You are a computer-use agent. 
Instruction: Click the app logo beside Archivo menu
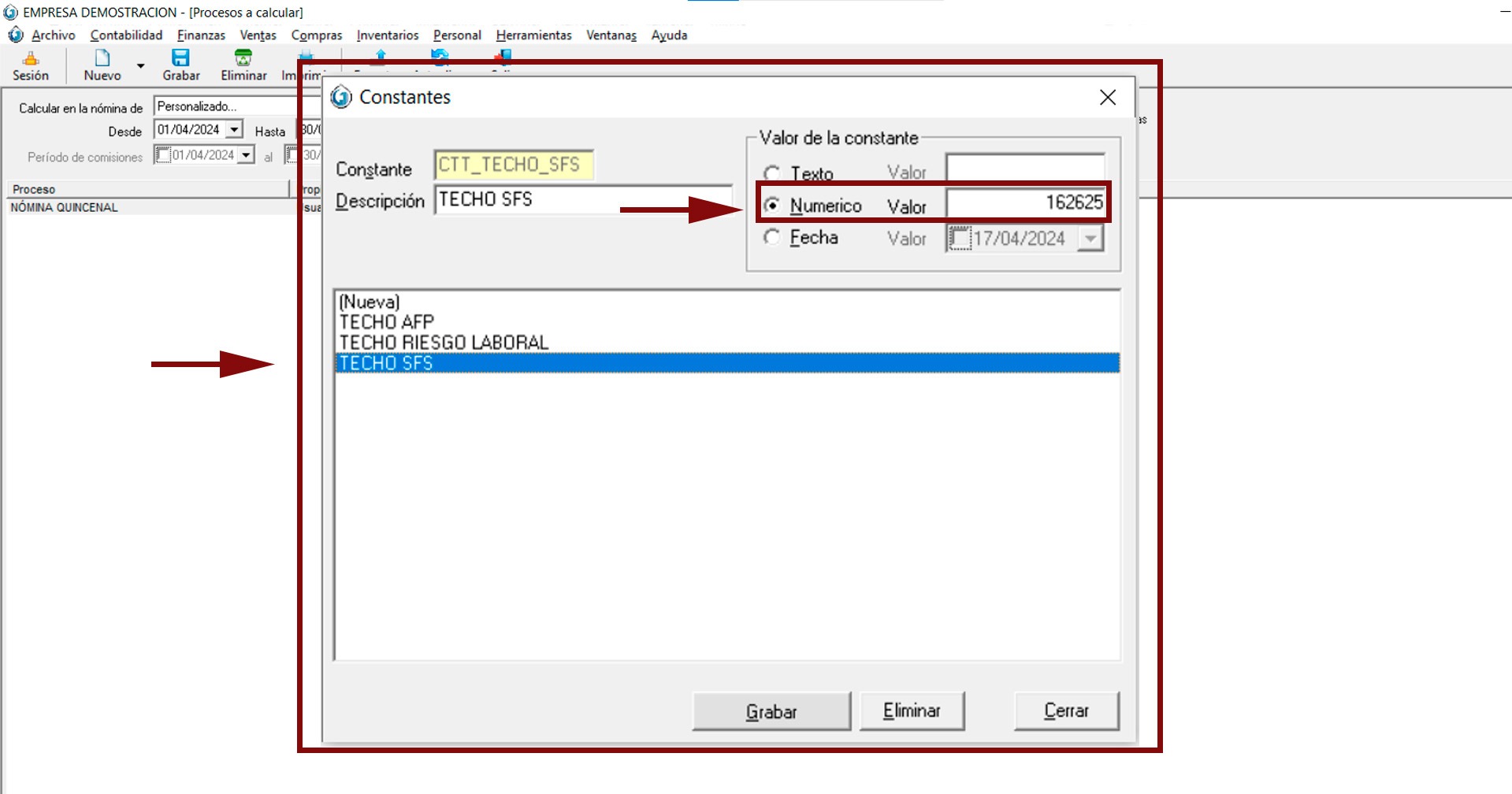point(16,35)
